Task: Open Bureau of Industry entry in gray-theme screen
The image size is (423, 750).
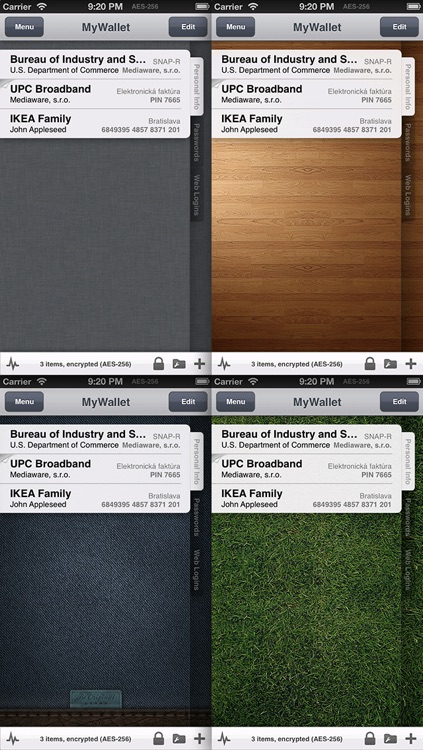Action: click(x=95, y=64)
